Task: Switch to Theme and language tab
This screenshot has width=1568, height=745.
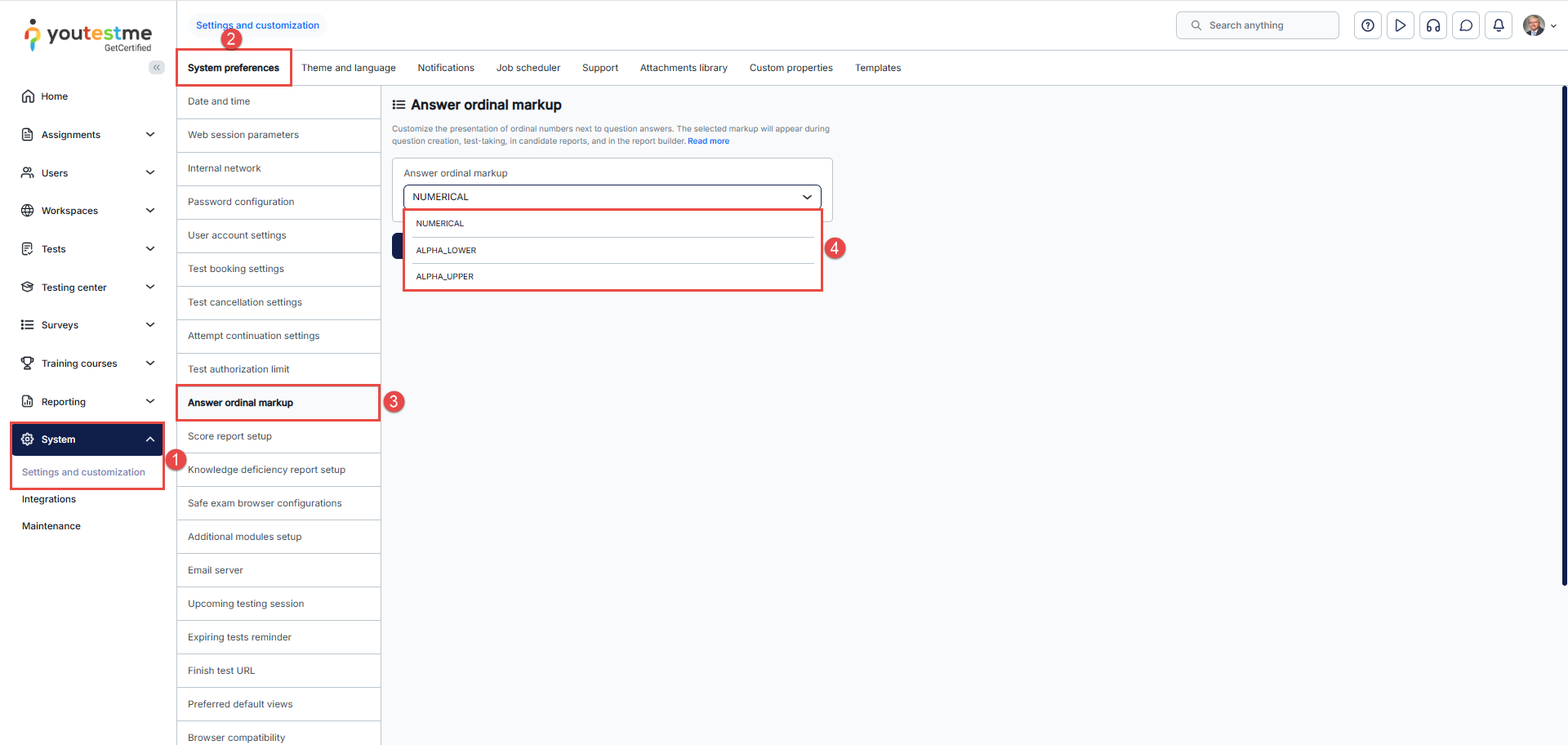Action: pos(348,68)
